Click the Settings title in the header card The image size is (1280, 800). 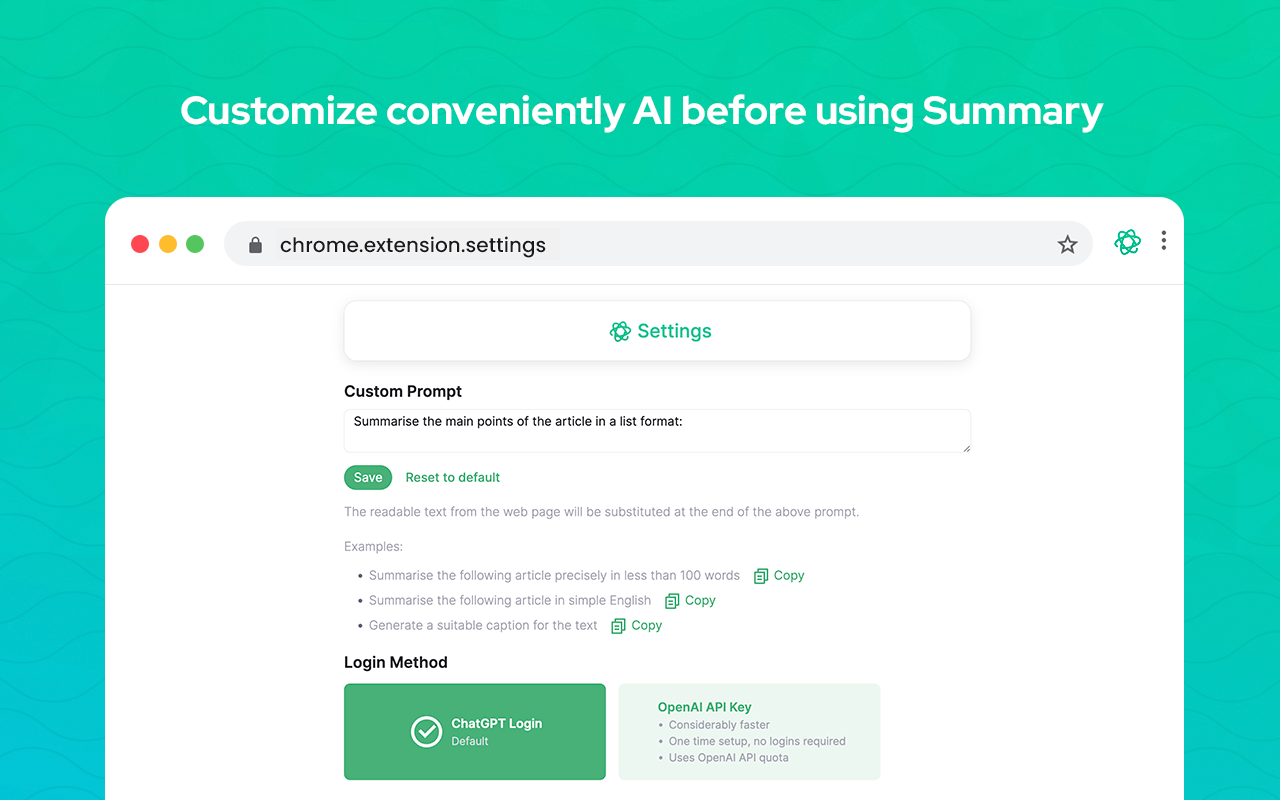click(674, 330)
